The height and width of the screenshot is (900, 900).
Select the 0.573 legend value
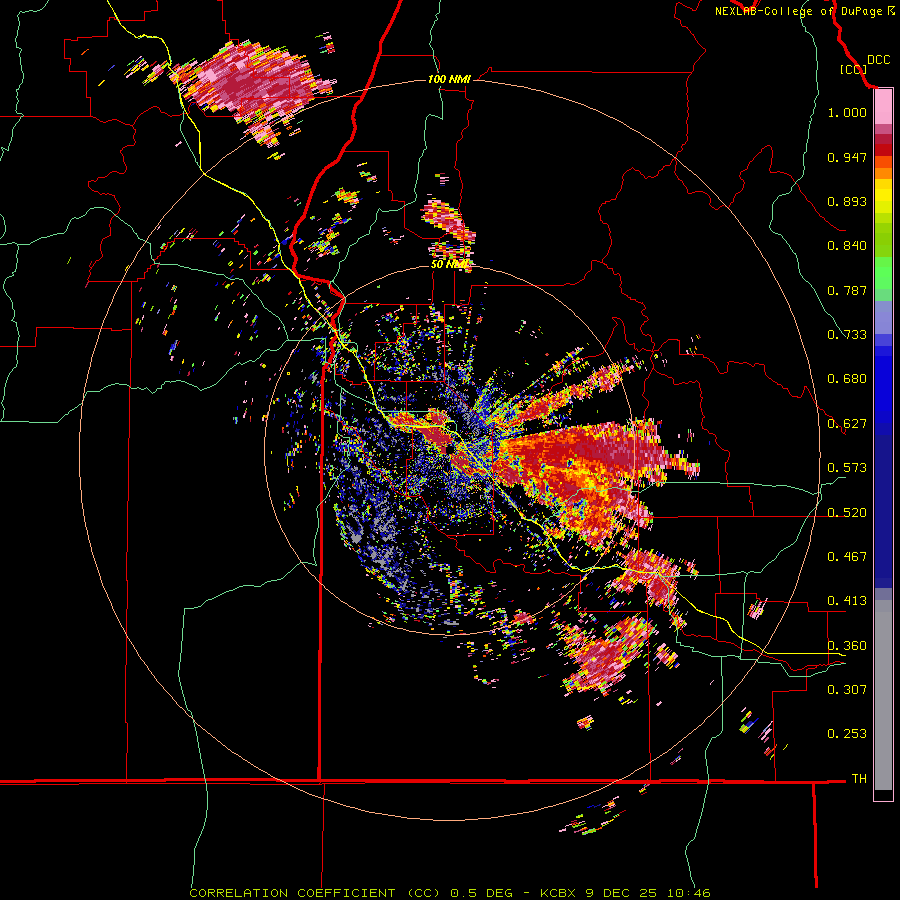tap(847, 468)
